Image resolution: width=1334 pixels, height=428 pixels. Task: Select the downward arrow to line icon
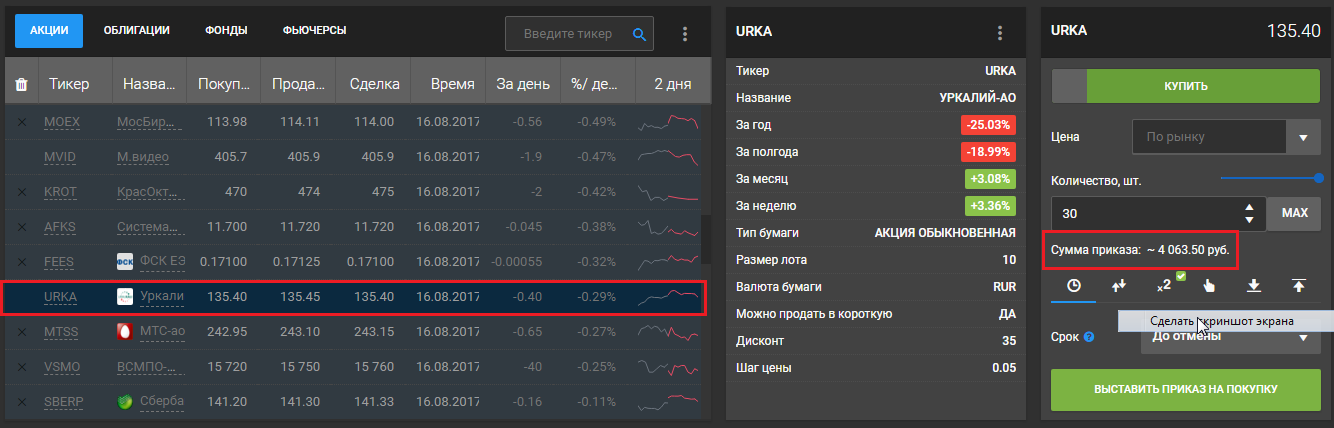pos(1254,286)
